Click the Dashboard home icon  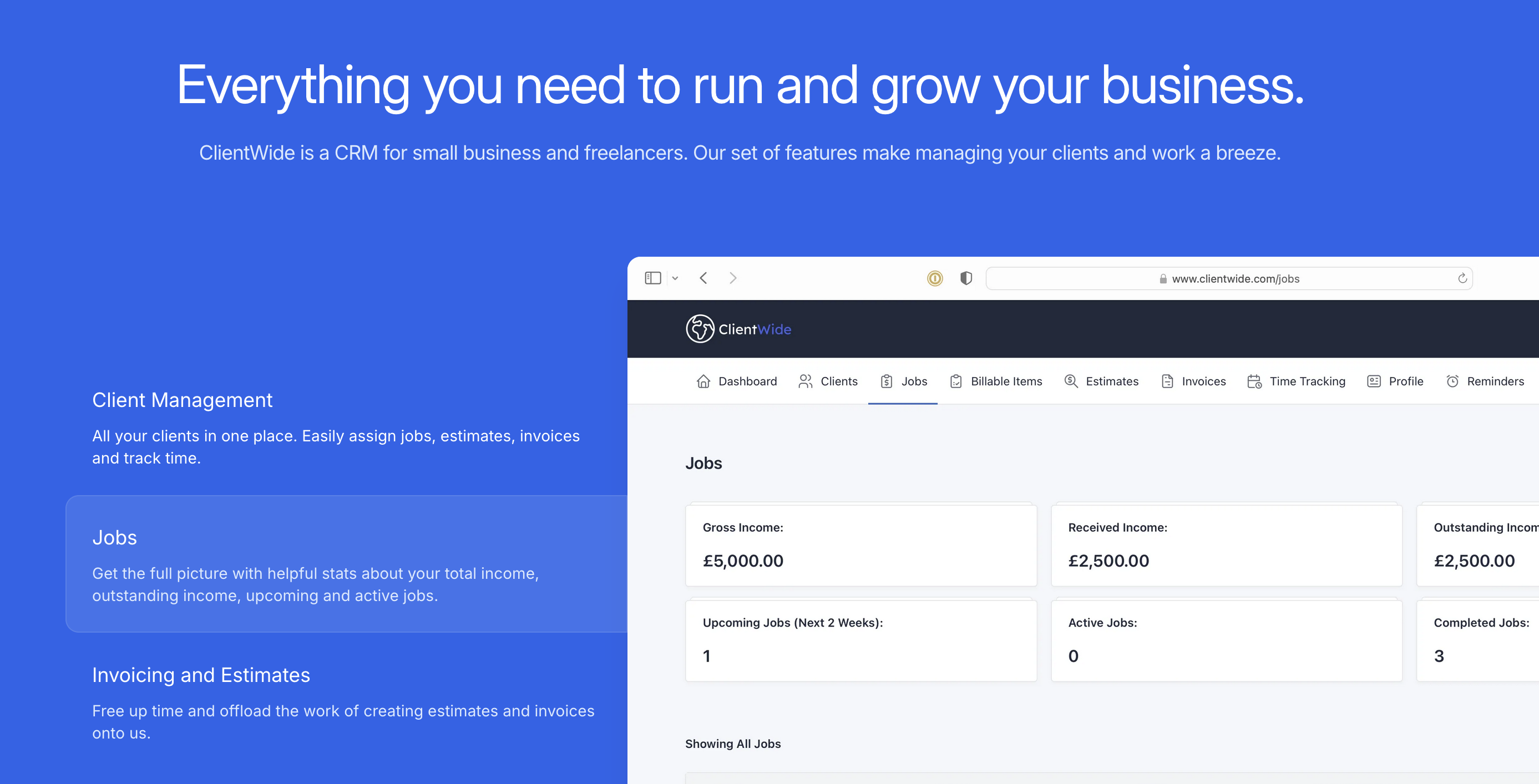pyautogui.click(x=703, y=381)
